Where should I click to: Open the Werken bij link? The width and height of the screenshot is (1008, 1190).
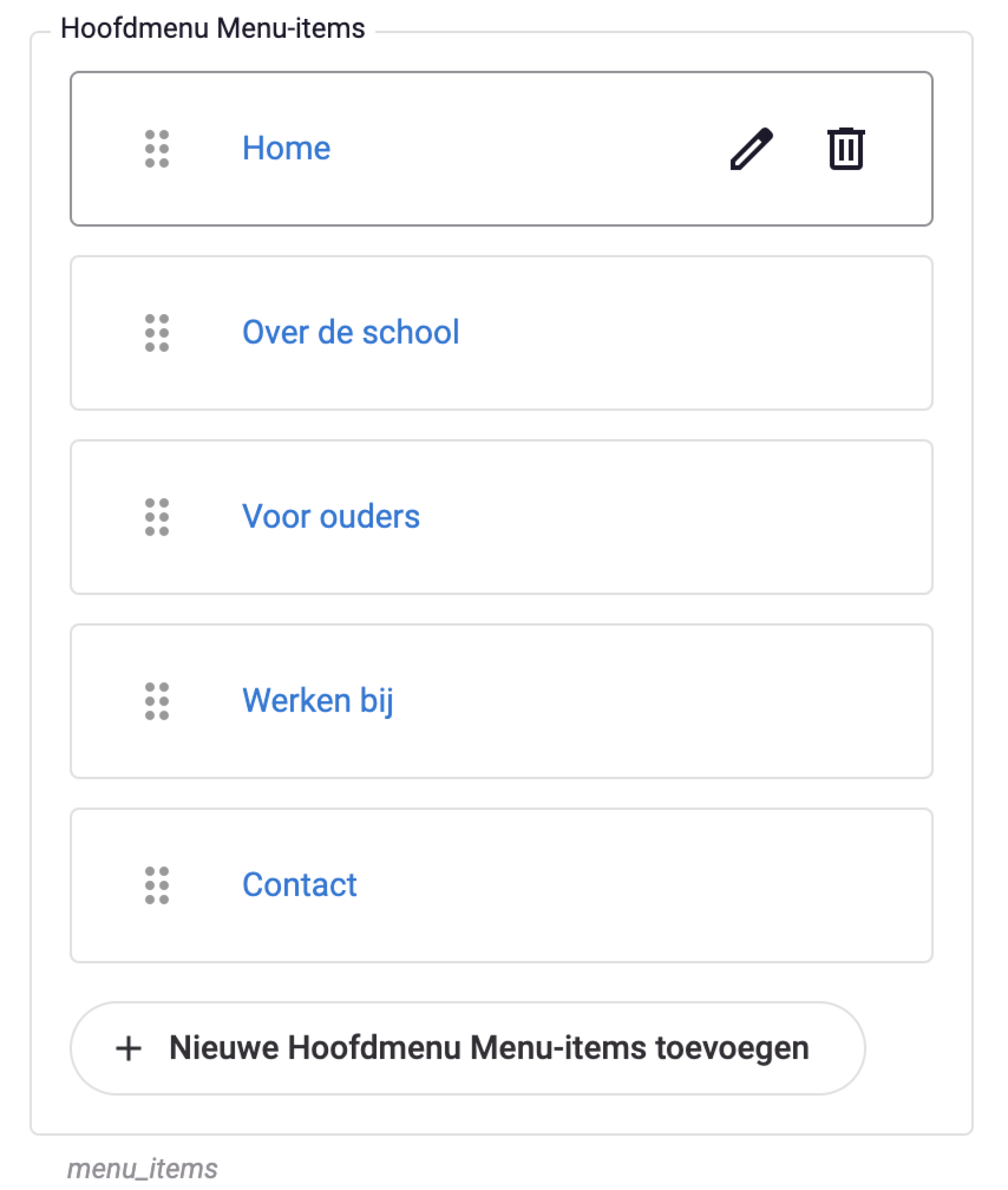click(x=318, y=701)
